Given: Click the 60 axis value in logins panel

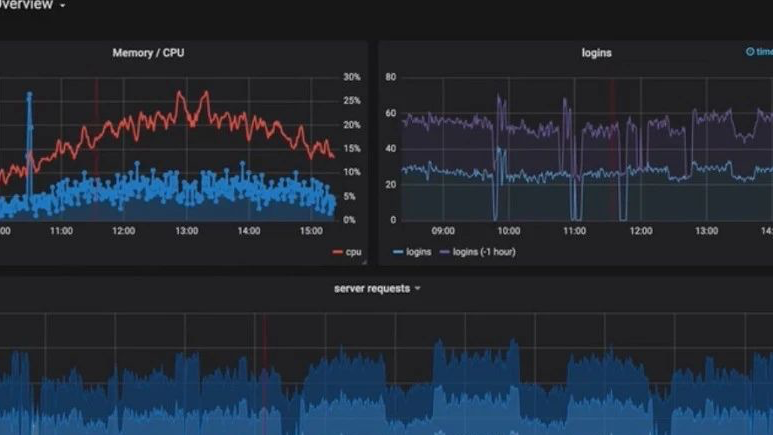Looking at the screenshot, I should [x=390, y=113].
